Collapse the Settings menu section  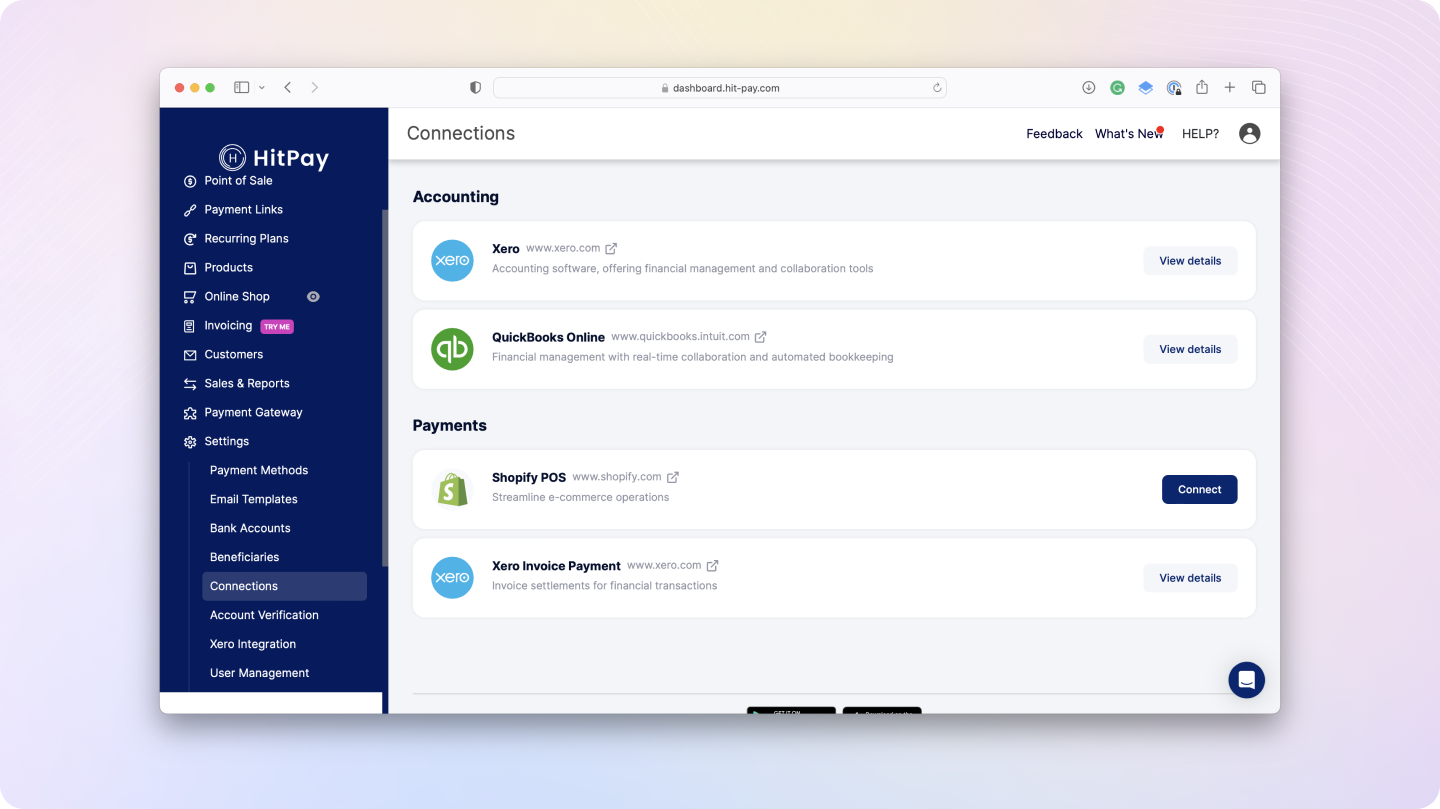pos(227,442)
